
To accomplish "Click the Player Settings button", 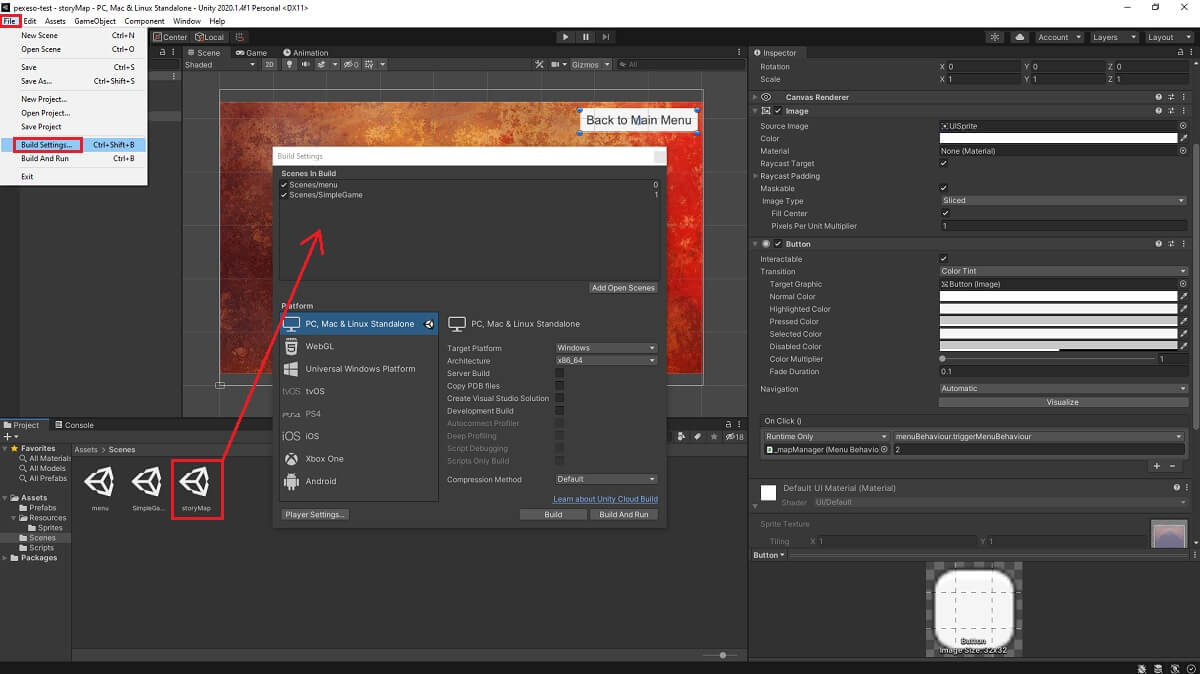I will click(x=315, y=515).
